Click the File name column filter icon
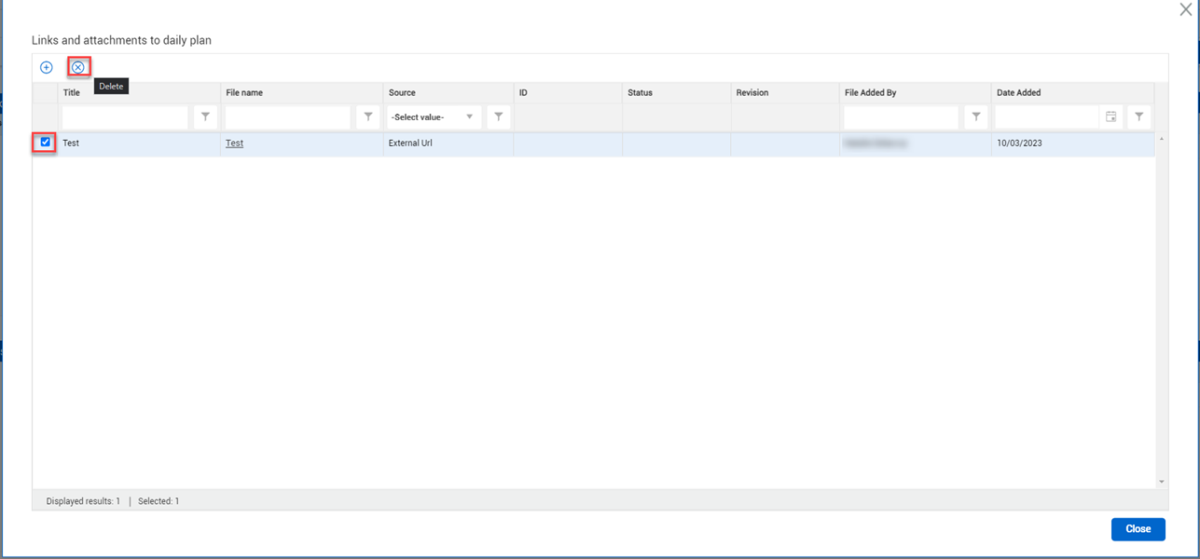 tap(368, 117)
